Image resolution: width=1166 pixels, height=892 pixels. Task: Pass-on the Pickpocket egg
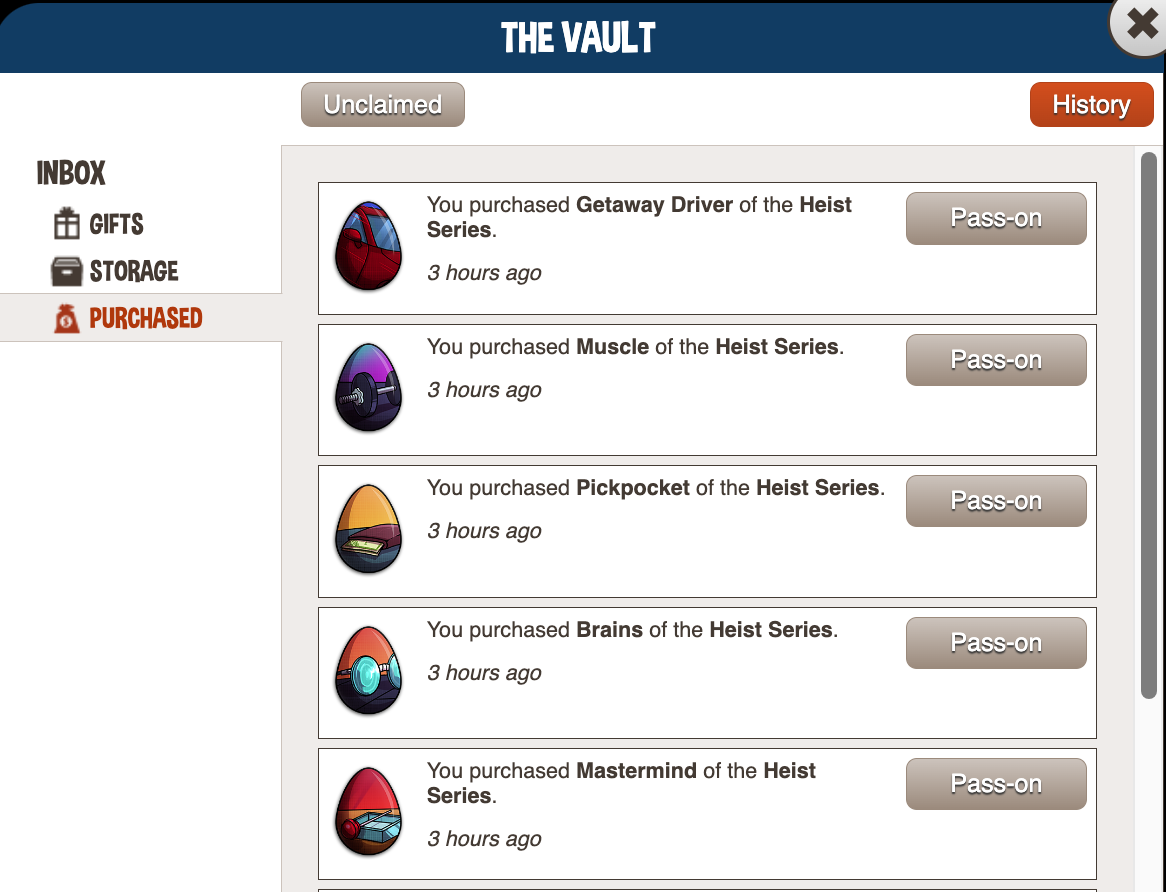click(996, 501)
